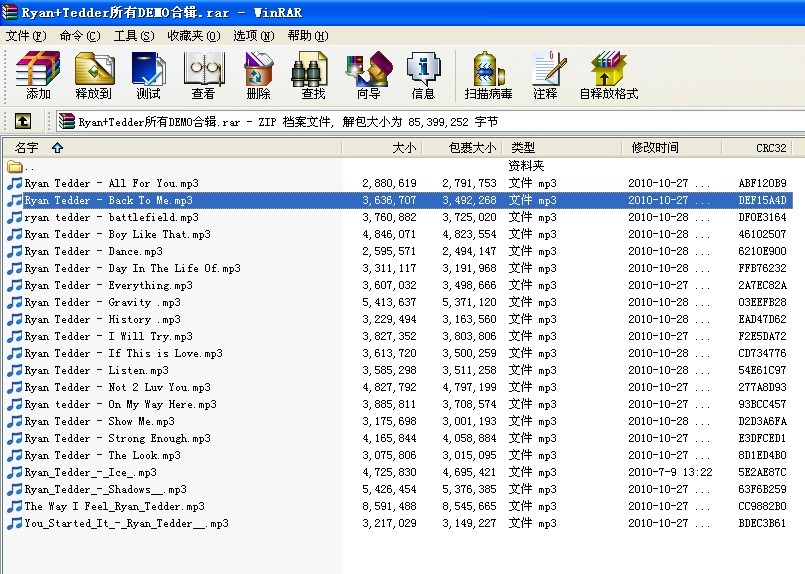Sort by Packed Size (包裹大小) column header

(462, 148)
